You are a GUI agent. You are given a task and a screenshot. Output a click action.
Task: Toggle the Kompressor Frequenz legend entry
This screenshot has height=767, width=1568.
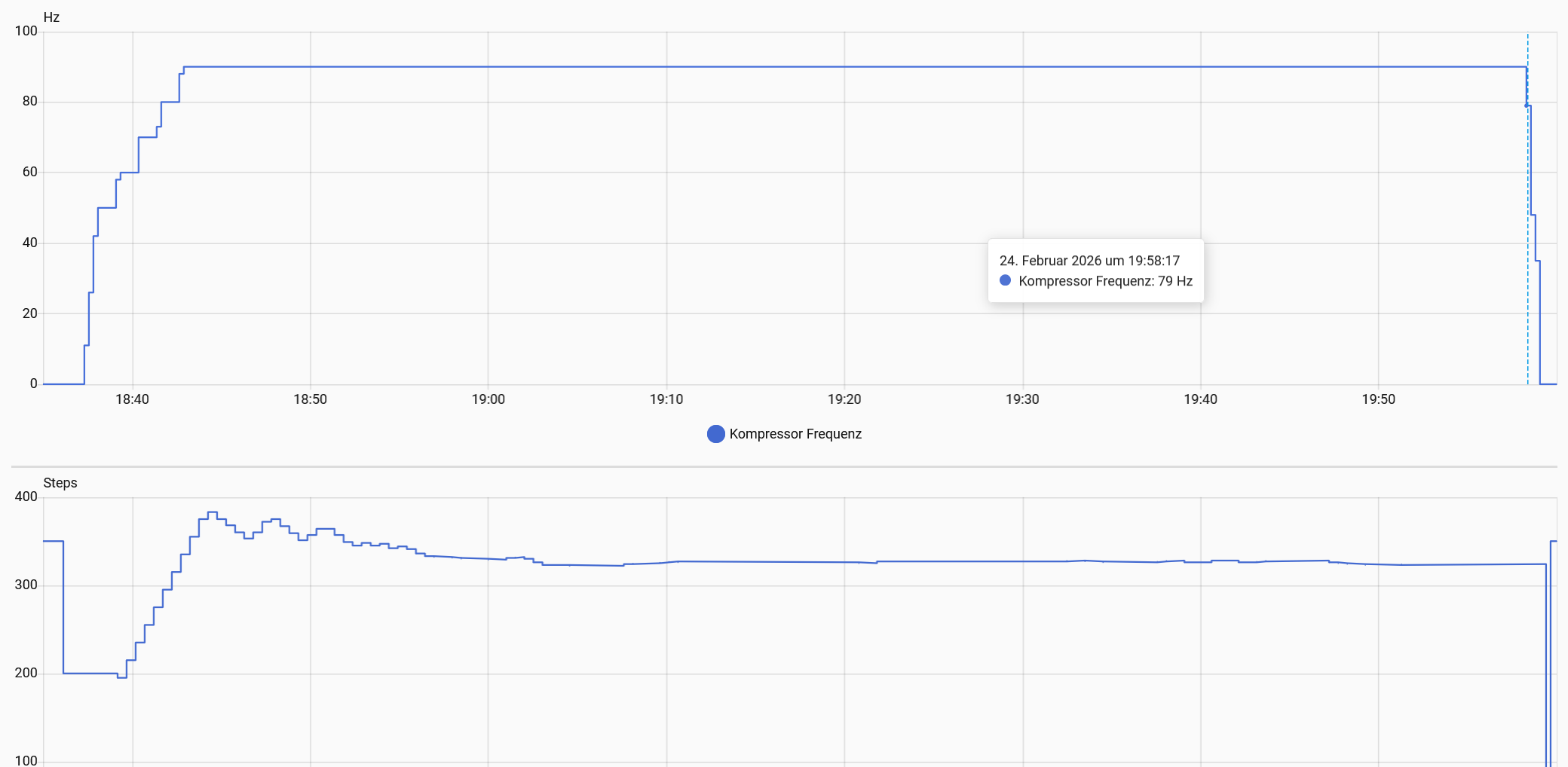795,434
